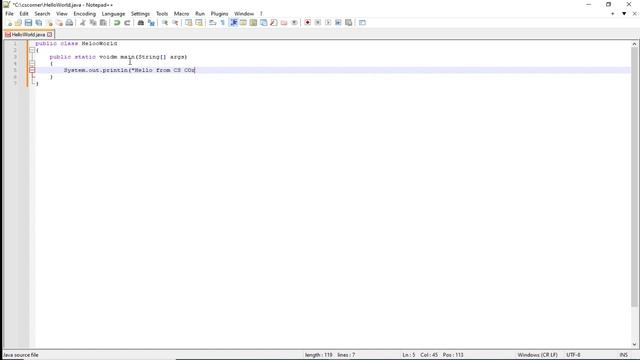This screenshot has width=640, height=360.
Task: Open the File menu
Action: tap(9, 14)
